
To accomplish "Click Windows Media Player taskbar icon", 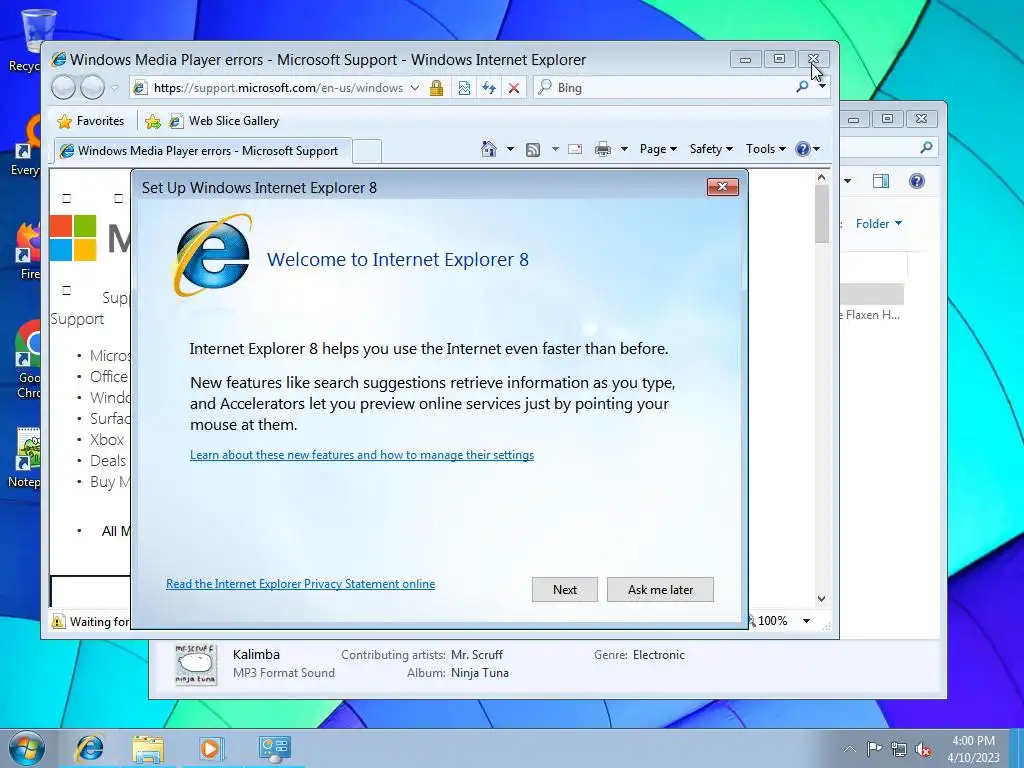I will [211, 748].
